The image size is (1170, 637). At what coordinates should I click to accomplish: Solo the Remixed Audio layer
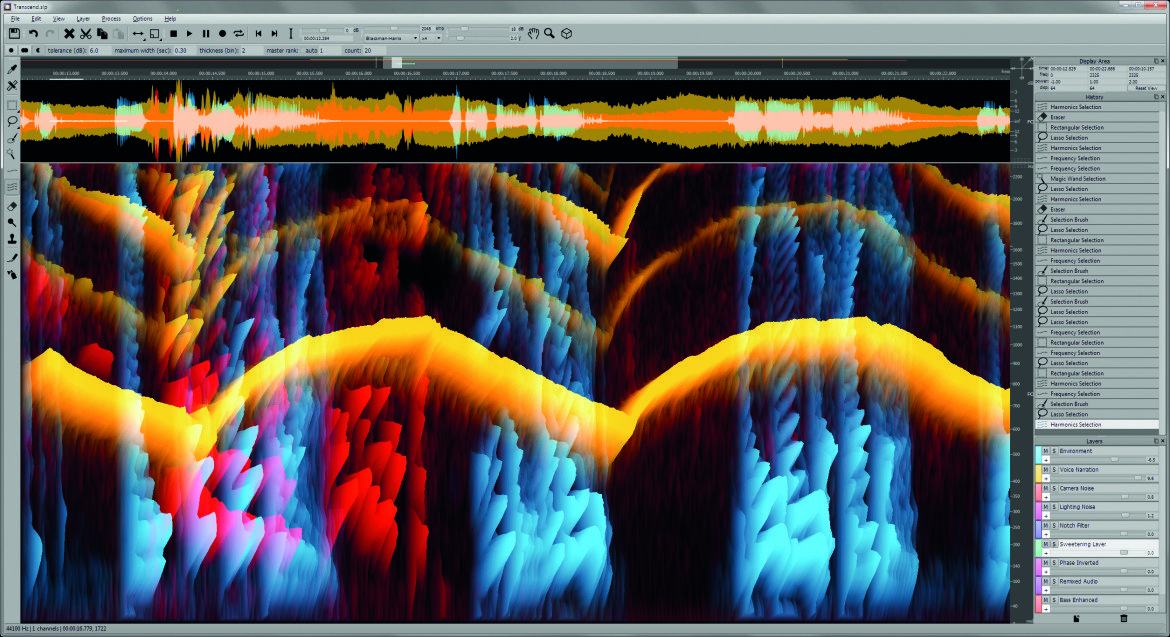tap(1054, 582)
